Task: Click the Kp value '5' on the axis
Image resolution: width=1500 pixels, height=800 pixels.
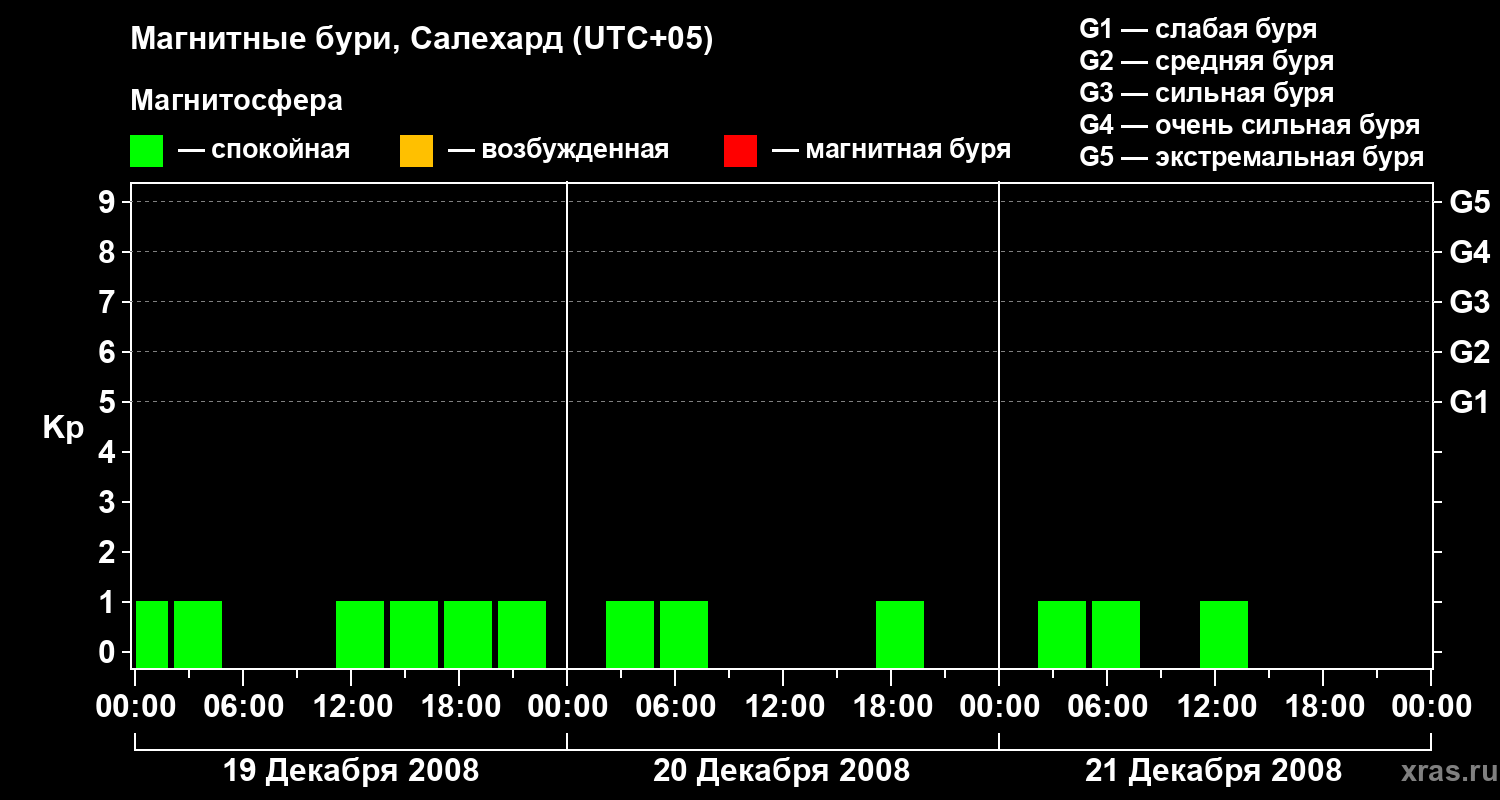Action: point(109,402)
